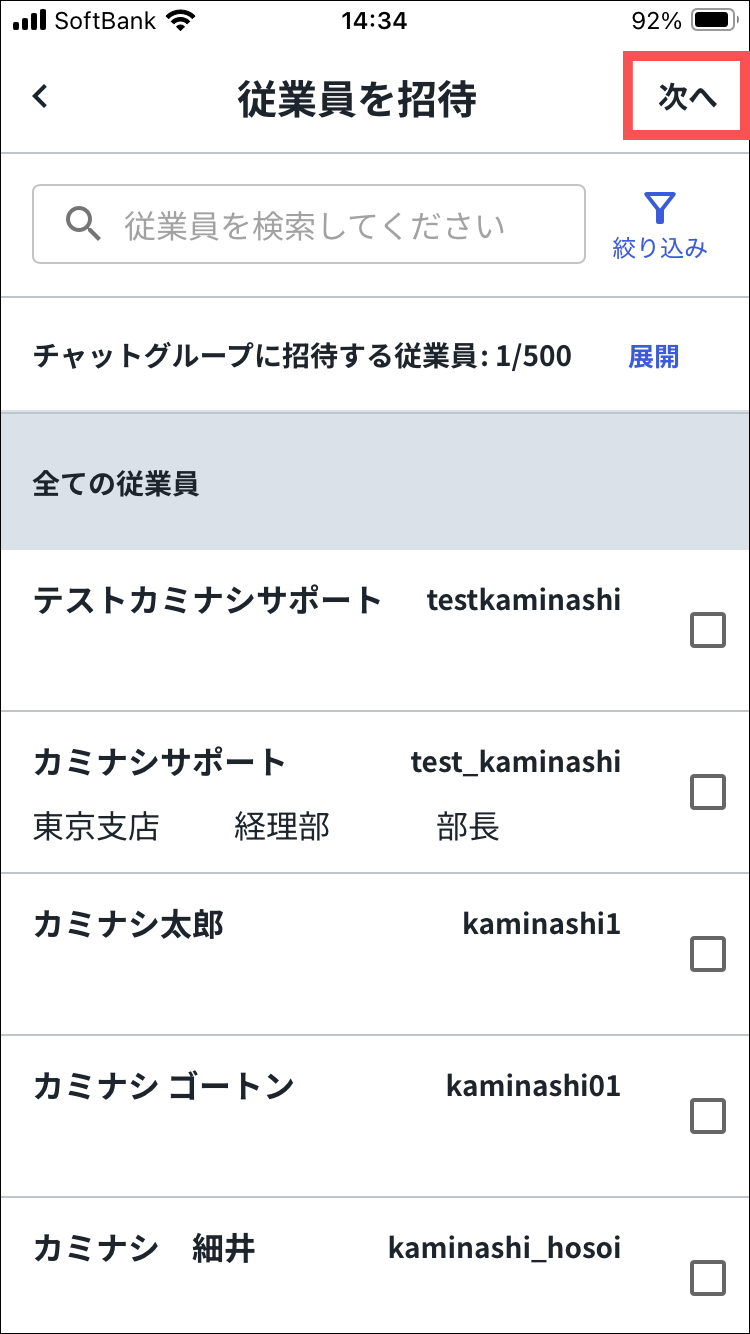This screenshot has width=750, height=1334.
Task: Check the カミナシ ゴートン checkbox
Action: coord(708,1116)
